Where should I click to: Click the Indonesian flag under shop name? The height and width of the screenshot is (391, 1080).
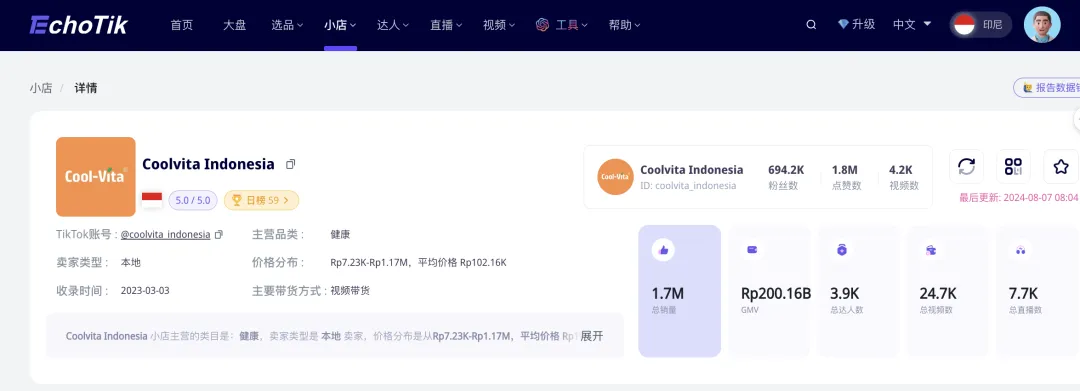pos(152,200)
